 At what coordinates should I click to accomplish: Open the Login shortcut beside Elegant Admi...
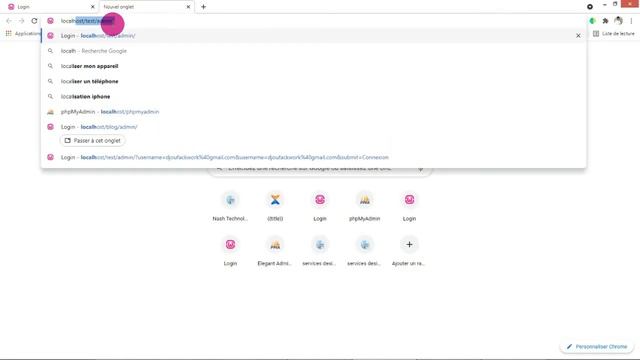(230, 251)
